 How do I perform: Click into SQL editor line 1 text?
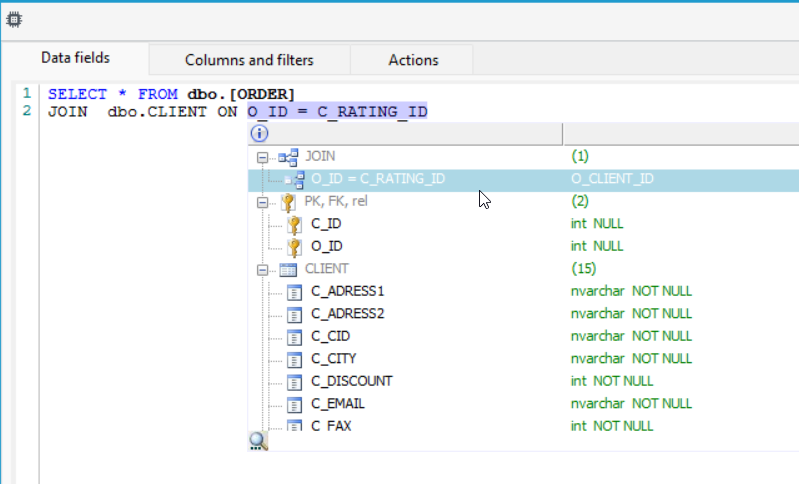tap(172, 94)
